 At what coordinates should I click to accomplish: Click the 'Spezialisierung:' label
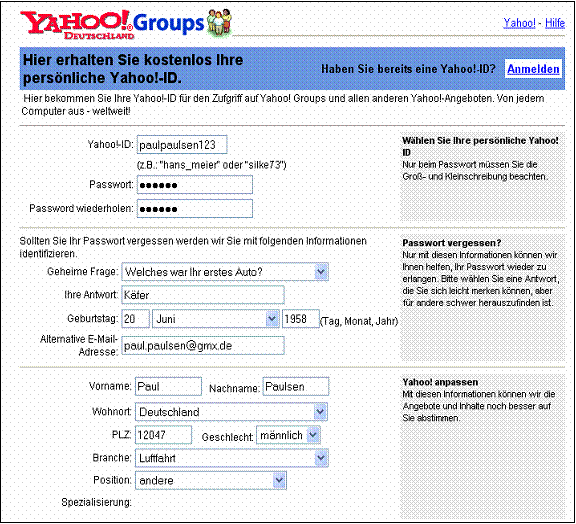click(97, 502)
